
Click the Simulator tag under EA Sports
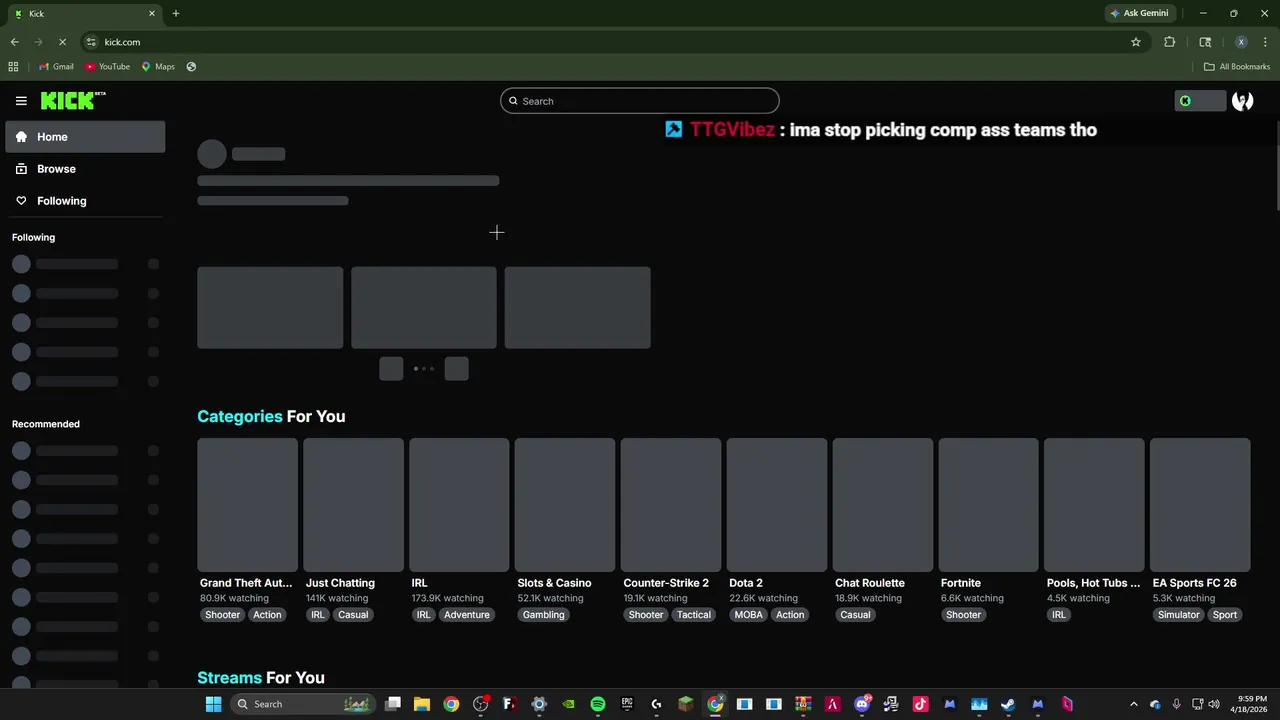pos(1179,615)
